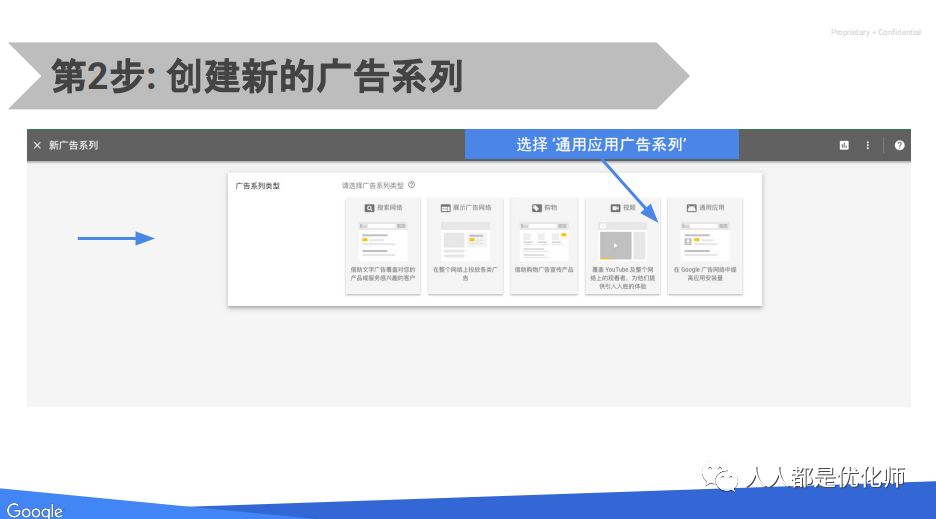936x519 pixels.
Task: Choose the 视频 campaign type label
Action: coord(629,208)
